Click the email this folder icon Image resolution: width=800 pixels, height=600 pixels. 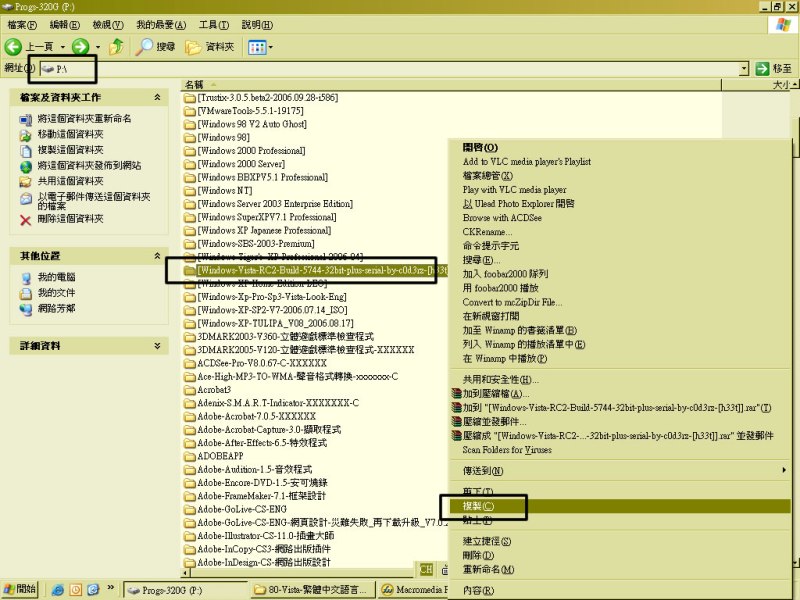tap(26, 199)
